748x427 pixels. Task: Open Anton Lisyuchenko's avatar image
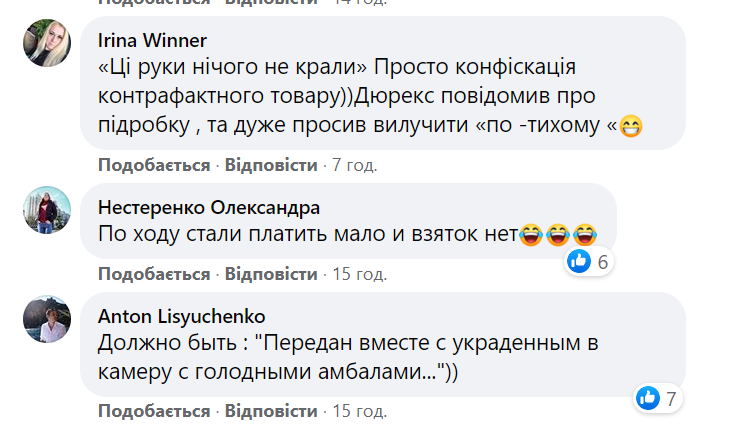[45, 317]
